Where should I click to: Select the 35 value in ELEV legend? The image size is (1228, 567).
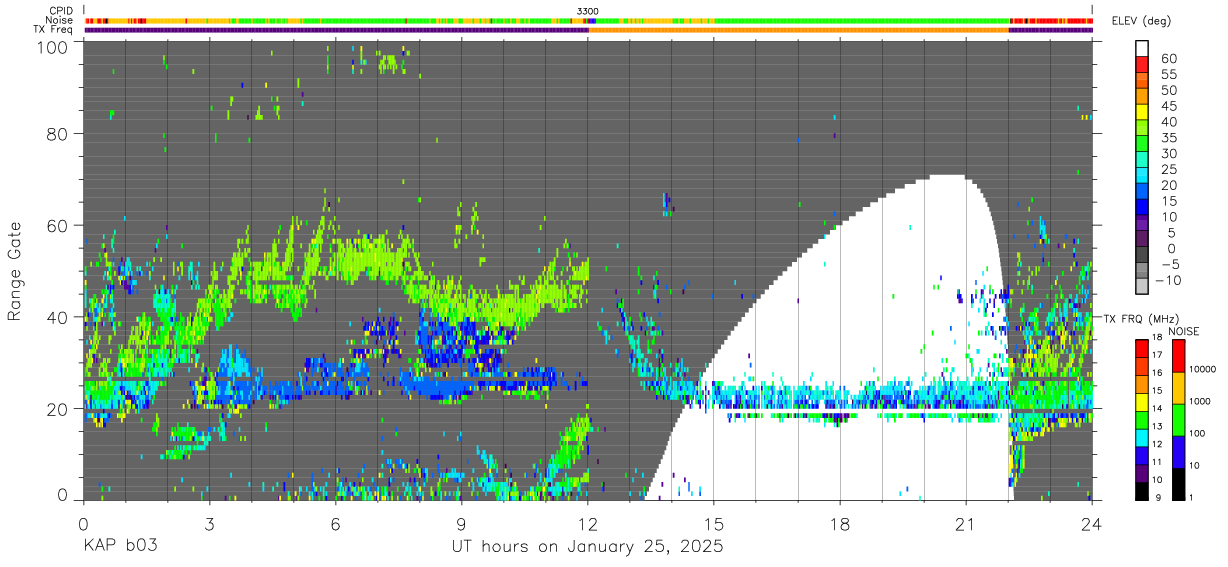1168,138
